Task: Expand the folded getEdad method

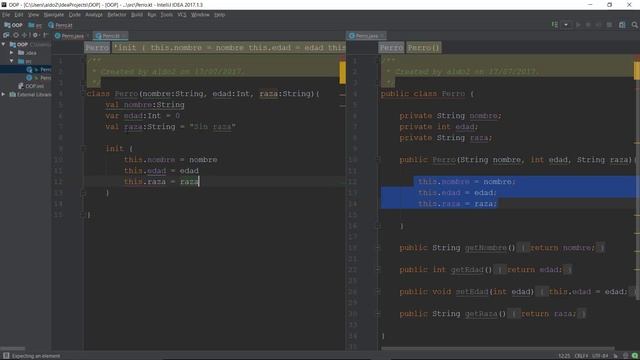Action: [378, 269]
